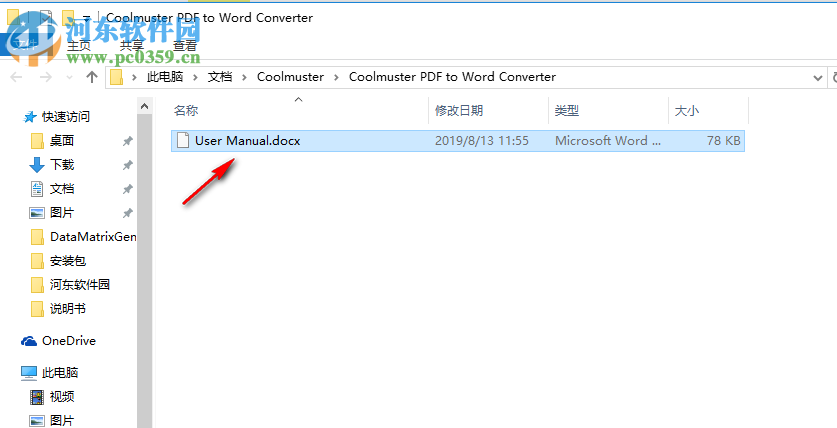
Task: Navigate back with the back arrow
Action: 17,77
